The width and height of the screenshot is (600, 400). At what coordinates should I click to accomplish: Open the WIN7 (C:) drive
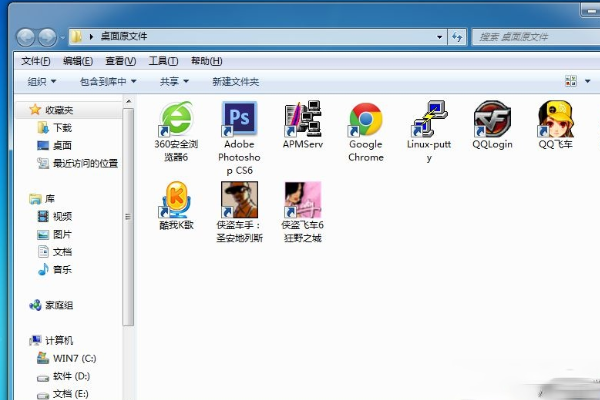point(67,358)
